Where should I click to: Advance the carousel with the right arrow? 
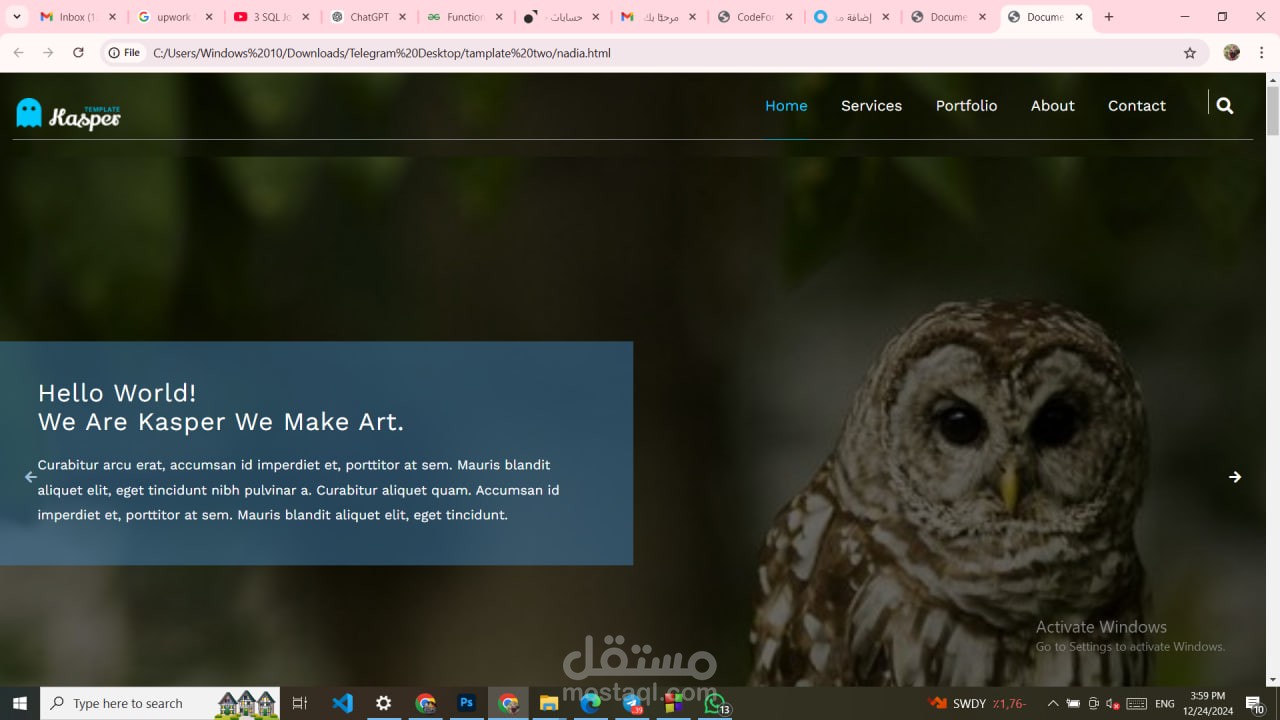pyautogui.click(x=1236, y=477)
